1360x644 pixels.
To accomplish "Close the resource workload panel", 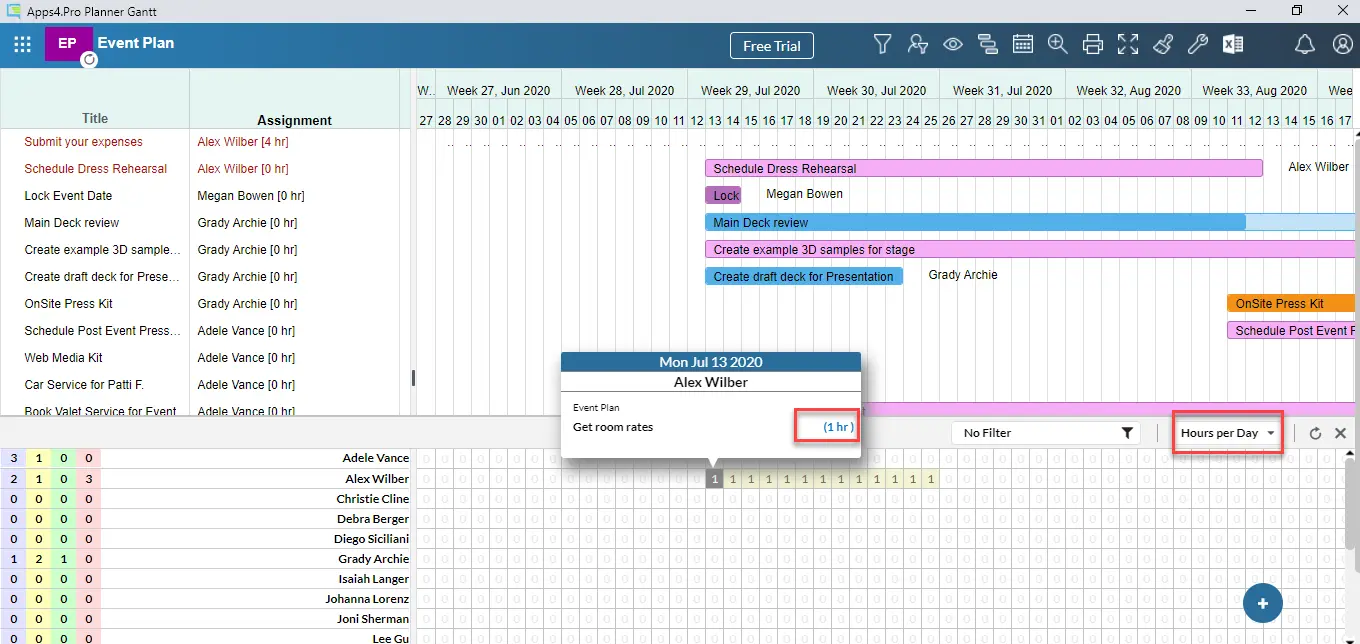I will [x=1341, y=433].
